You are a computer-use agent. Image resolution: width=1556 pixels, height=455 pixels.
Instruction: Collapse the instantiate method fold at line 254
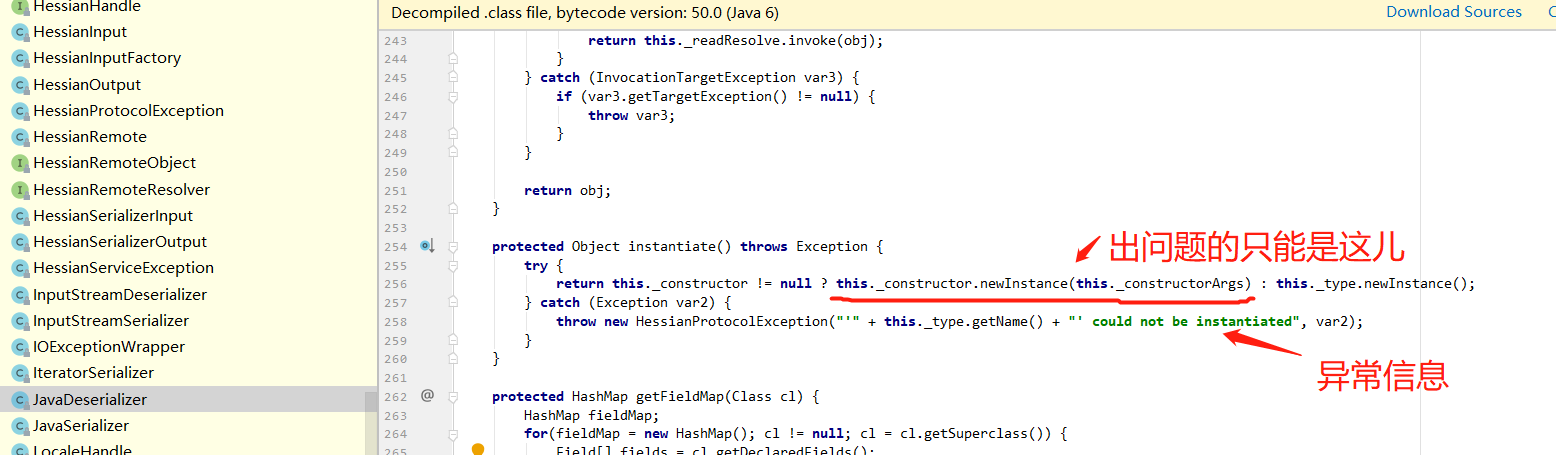[x=453, y=246]
